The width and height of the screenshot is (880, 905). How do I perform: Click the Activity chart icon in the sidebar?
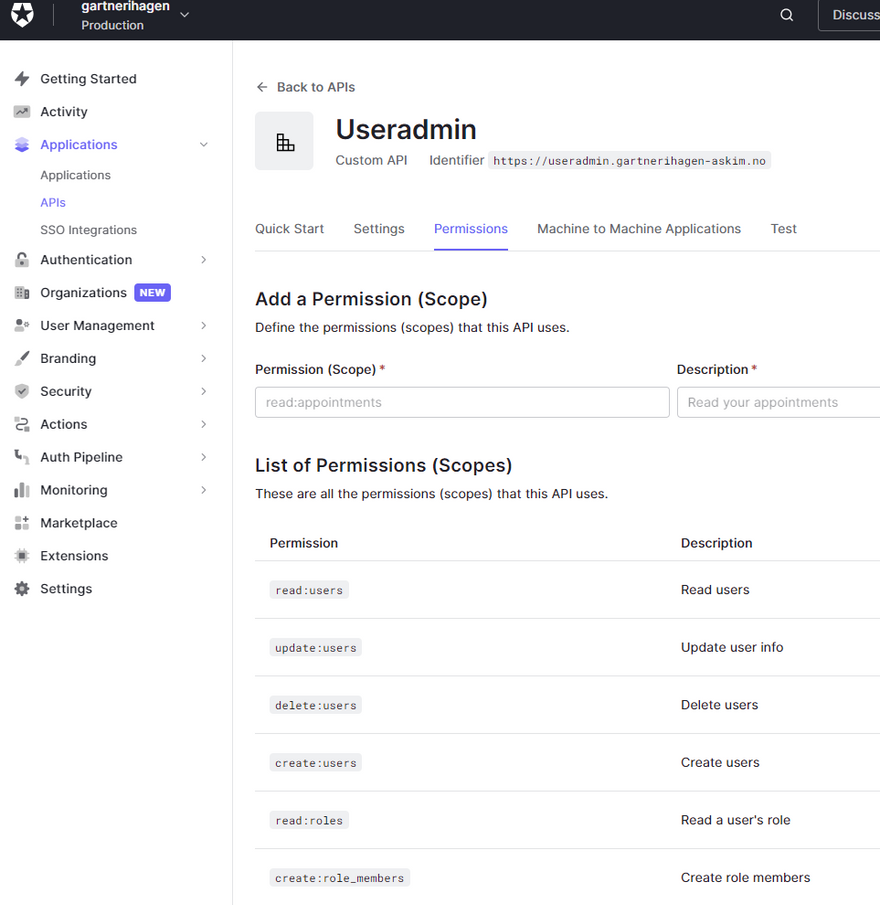tap(22, 112)
